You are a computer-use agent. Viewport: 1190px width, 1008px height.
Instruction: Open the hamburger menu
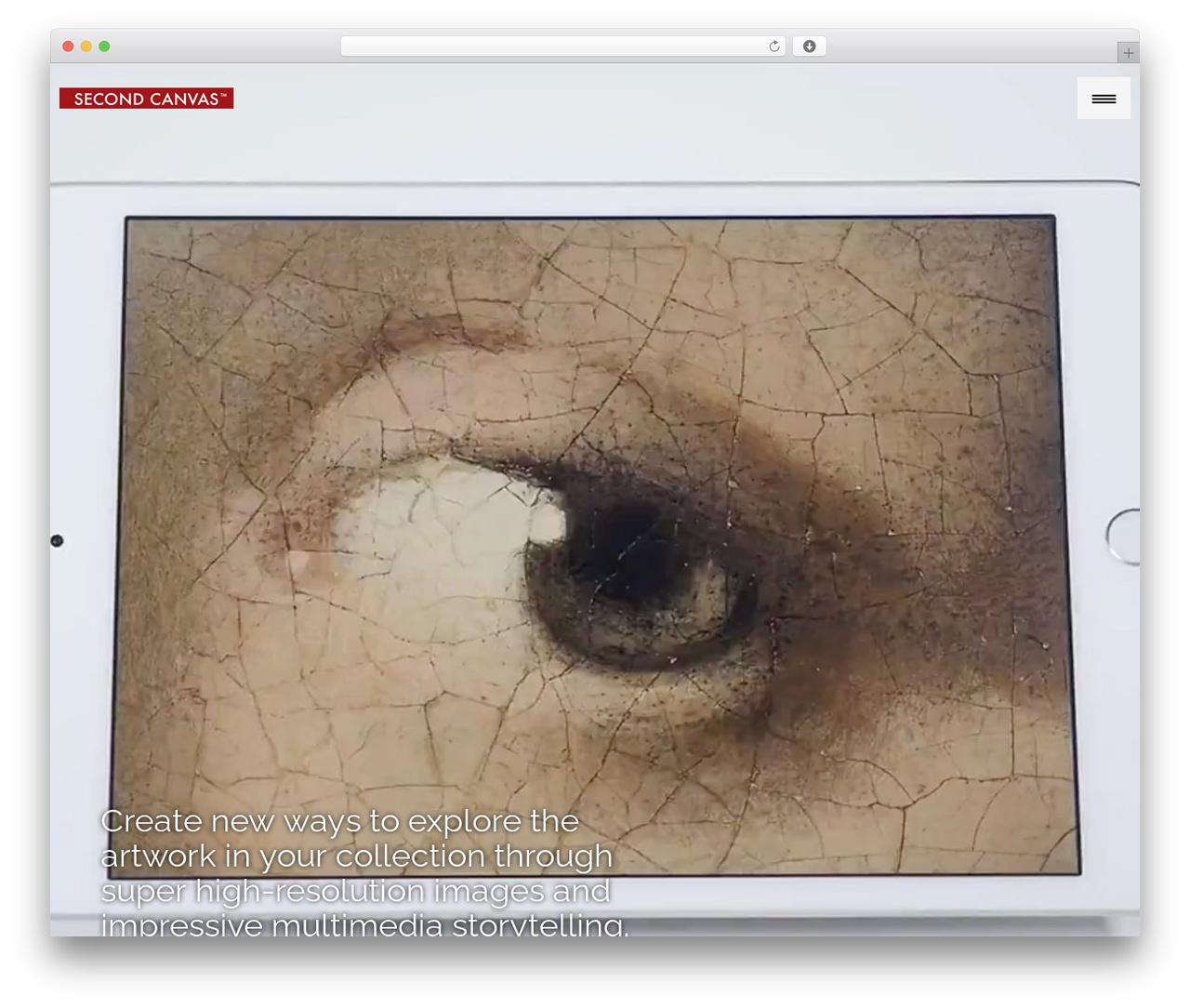point(1104,99)
